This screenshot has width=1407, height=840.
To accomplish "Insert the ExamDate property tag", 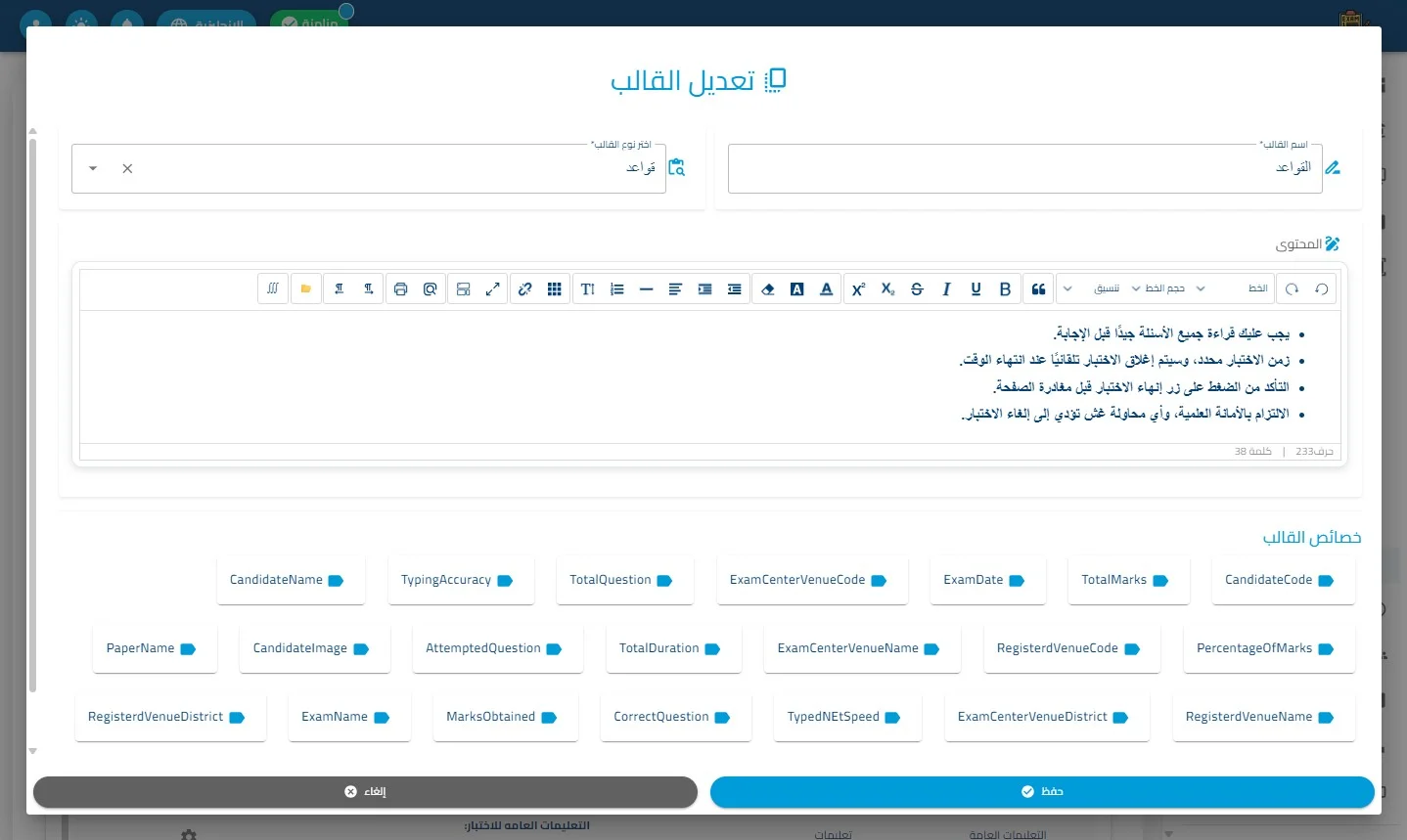I will coord(988,581).
